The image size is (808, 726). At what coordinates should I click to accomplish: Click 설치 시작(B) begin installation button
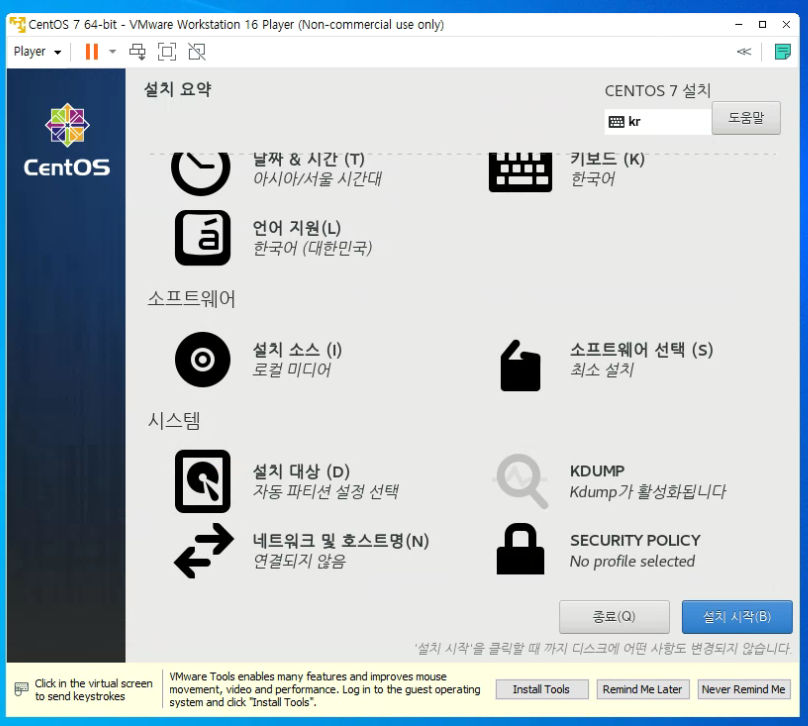pos(737,616)
